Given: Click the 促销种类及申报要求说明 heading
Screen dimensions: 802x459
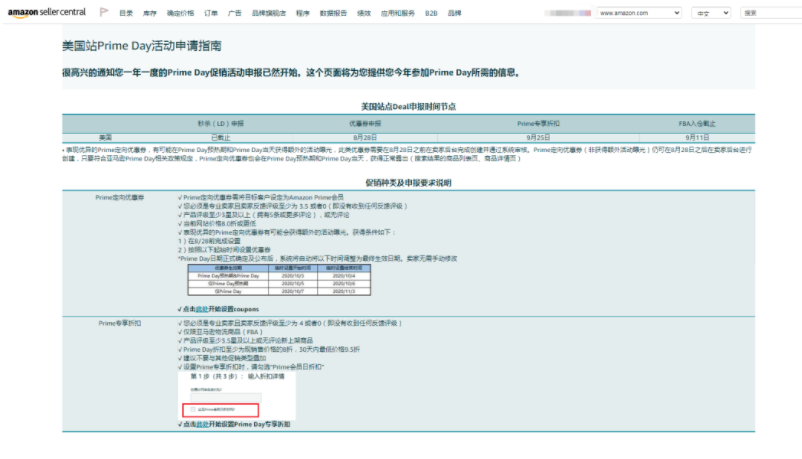Looking at the screenshot, I should click(x=408, y=183).
